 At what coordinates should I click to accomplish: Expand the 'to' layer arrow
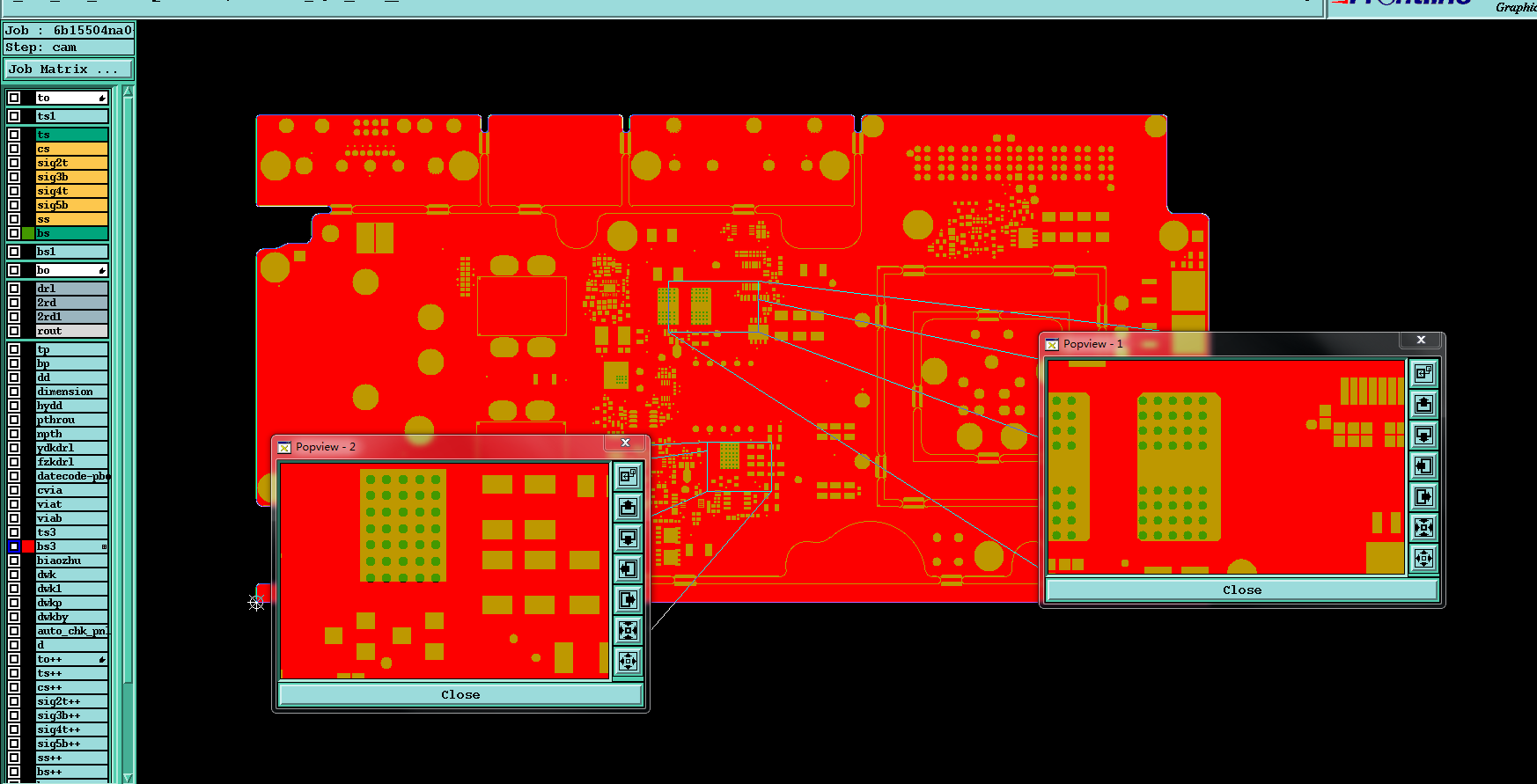pos(102,98)
